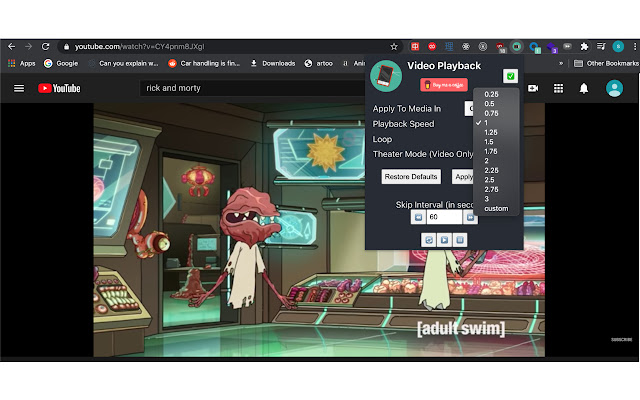Open the Apps bookmark
This screenshot has height=400, width=640.
pyautogui.click(x=22, y=63)
